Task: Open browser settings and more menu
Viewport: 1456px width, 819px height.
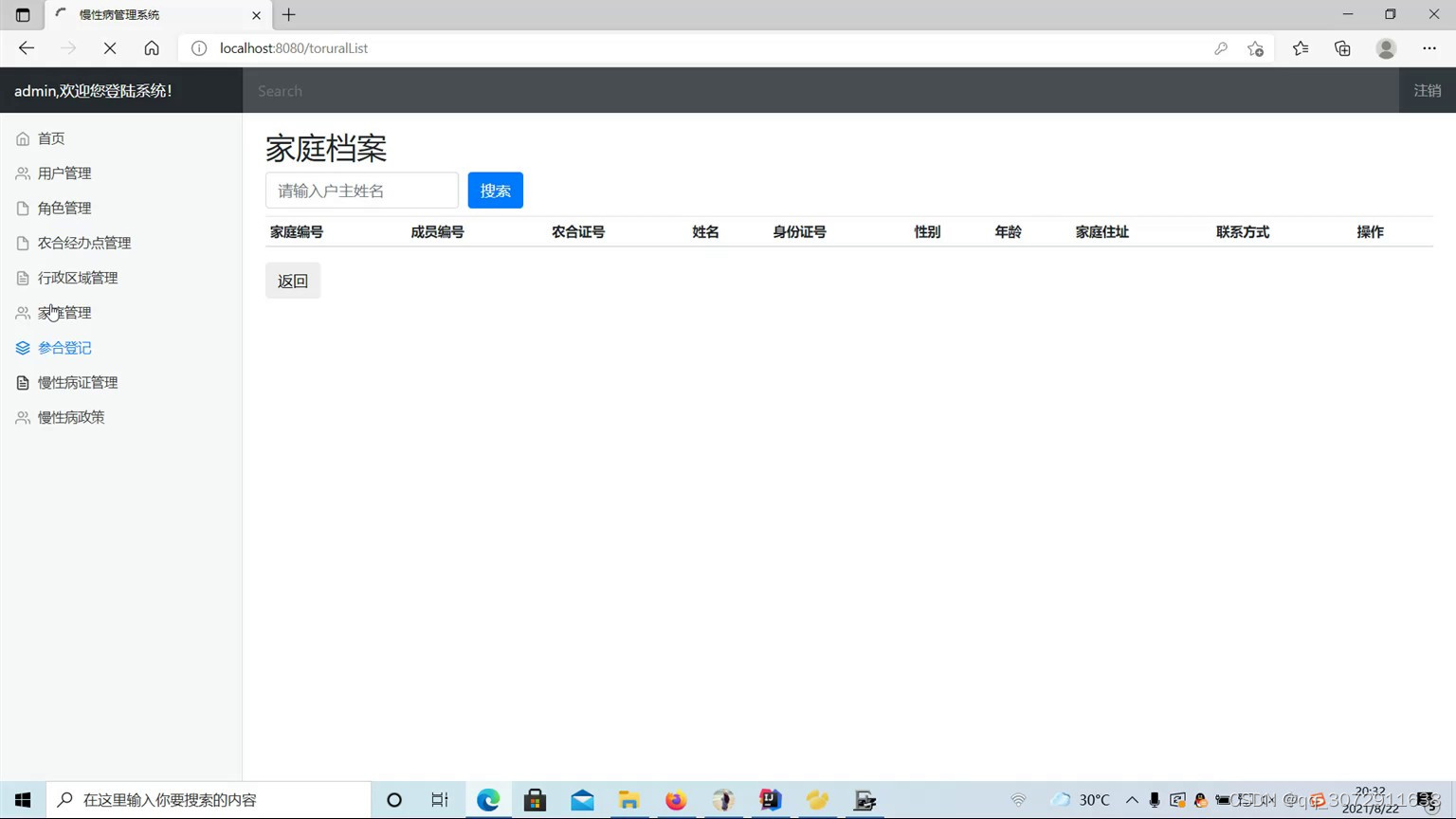Action: (1429, 48)
